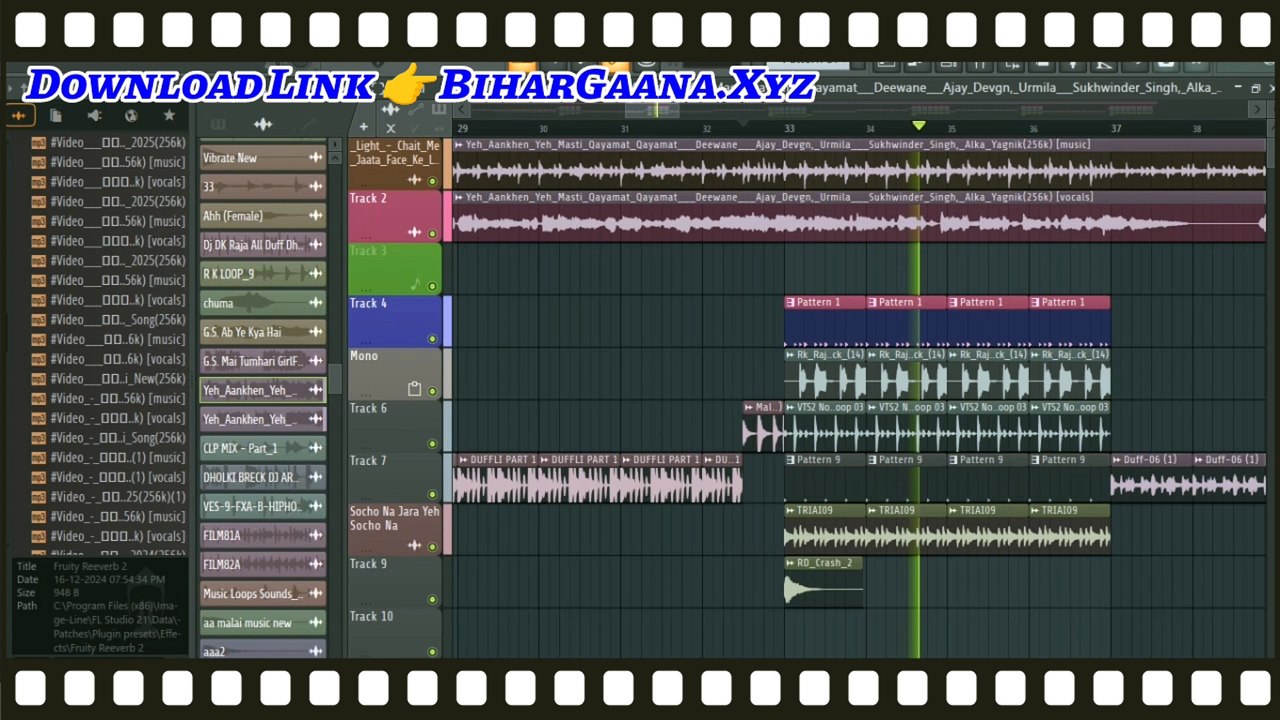Click waveform icon on Socho Na Jara Yeh track
Image resolution: width=1280 pixels, height=720 pixels.
414,546
